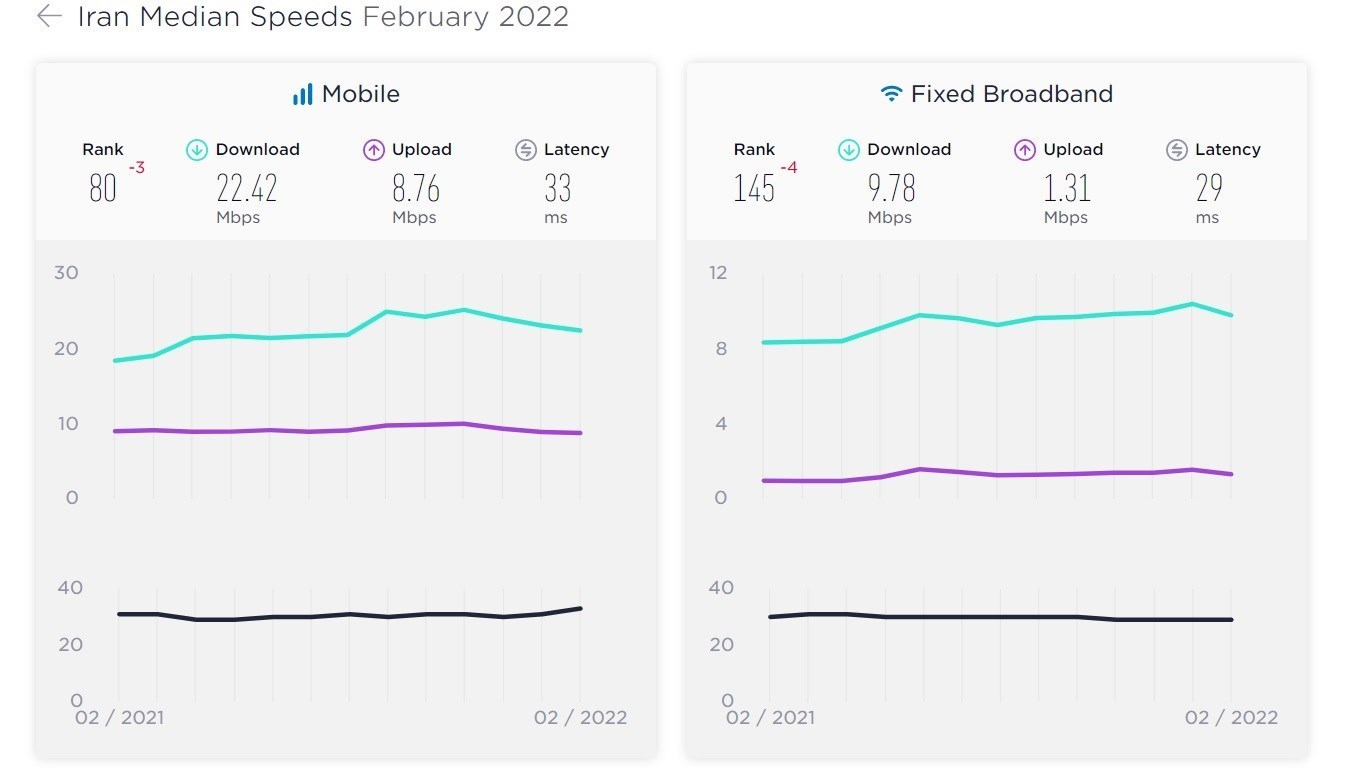Click the 02 / 2022 label under Mobile chart

click(x=580, y=717)
